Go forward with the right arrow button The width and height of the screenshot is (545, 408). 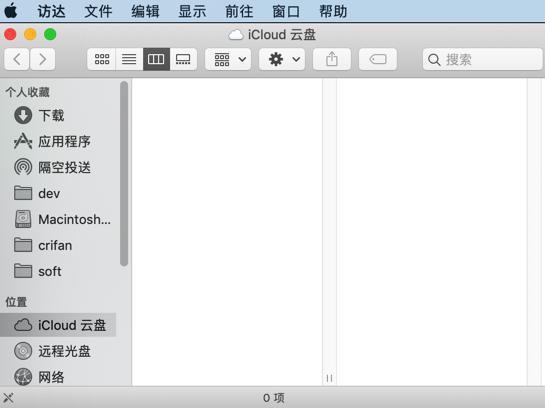pyautogui.click(x=42, y=59)
